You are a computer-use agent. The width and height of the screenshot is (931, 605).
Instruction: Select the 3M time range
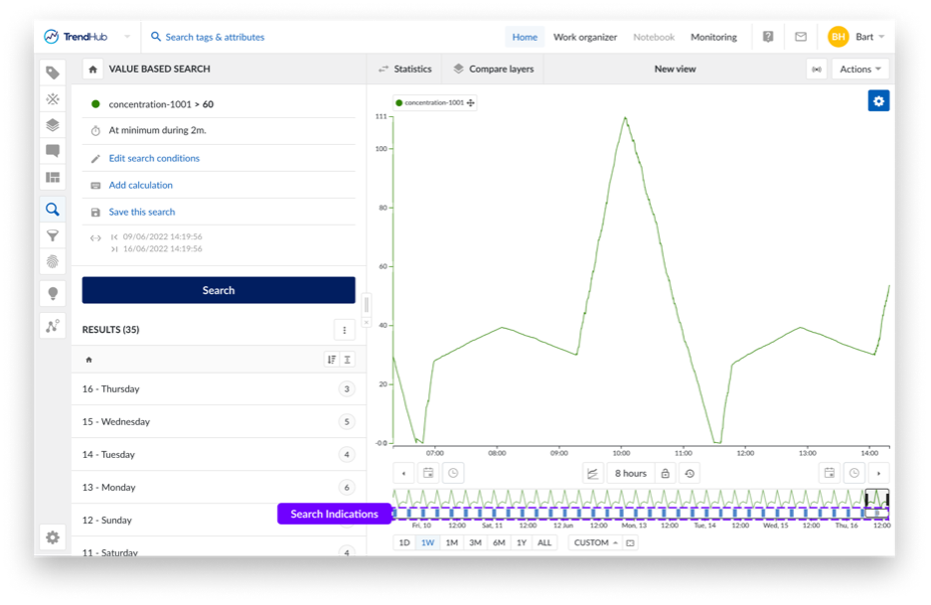[475, 543]
